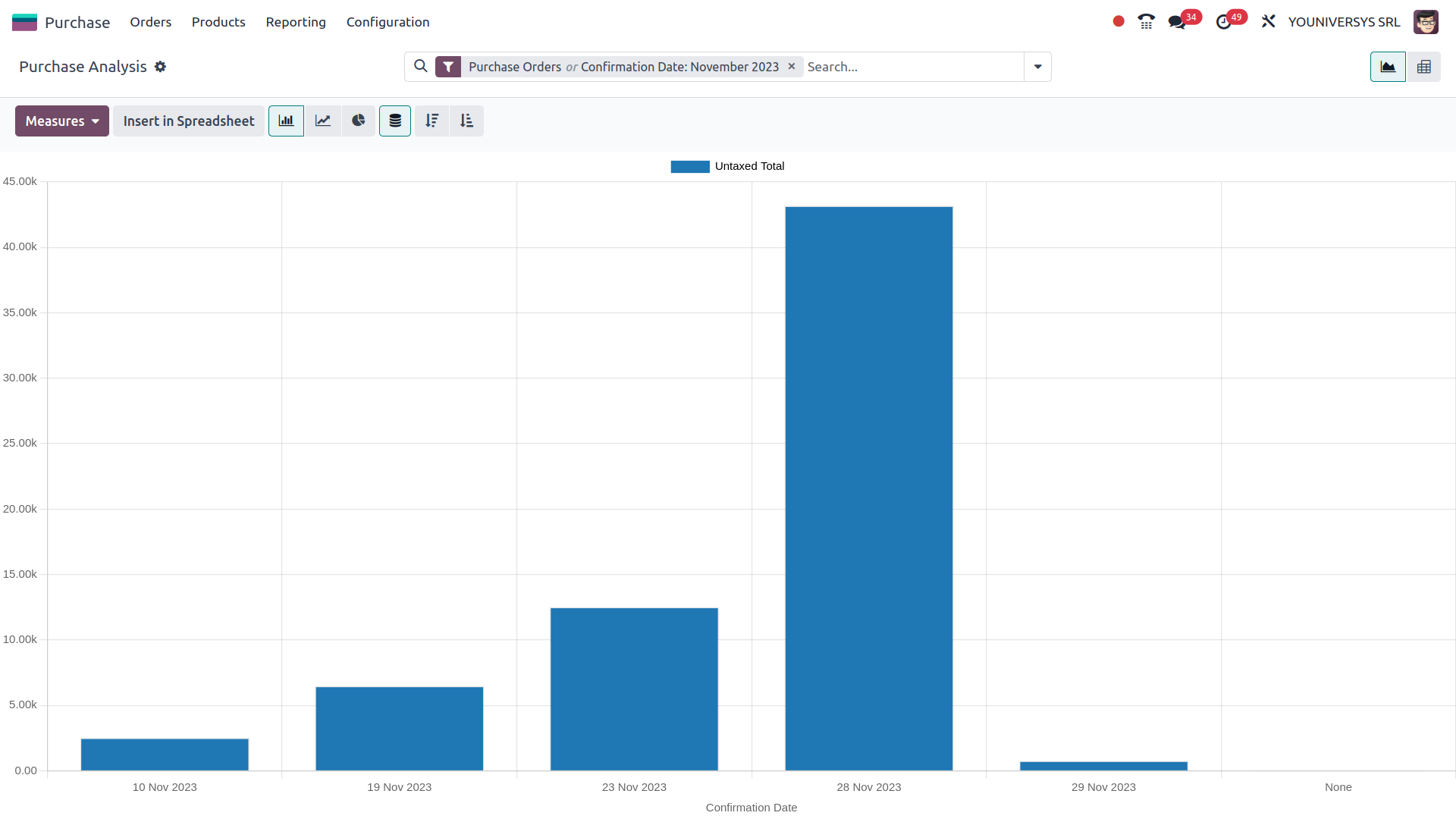Screen dimensions: 1456x819
Task: Click Insert in Spreadsheet
Action: point(189,121)
